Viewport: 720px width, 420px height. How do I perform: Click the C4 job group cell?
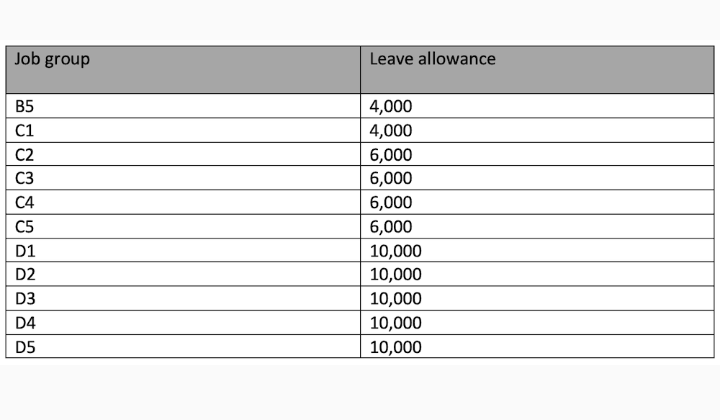(25, 202)
